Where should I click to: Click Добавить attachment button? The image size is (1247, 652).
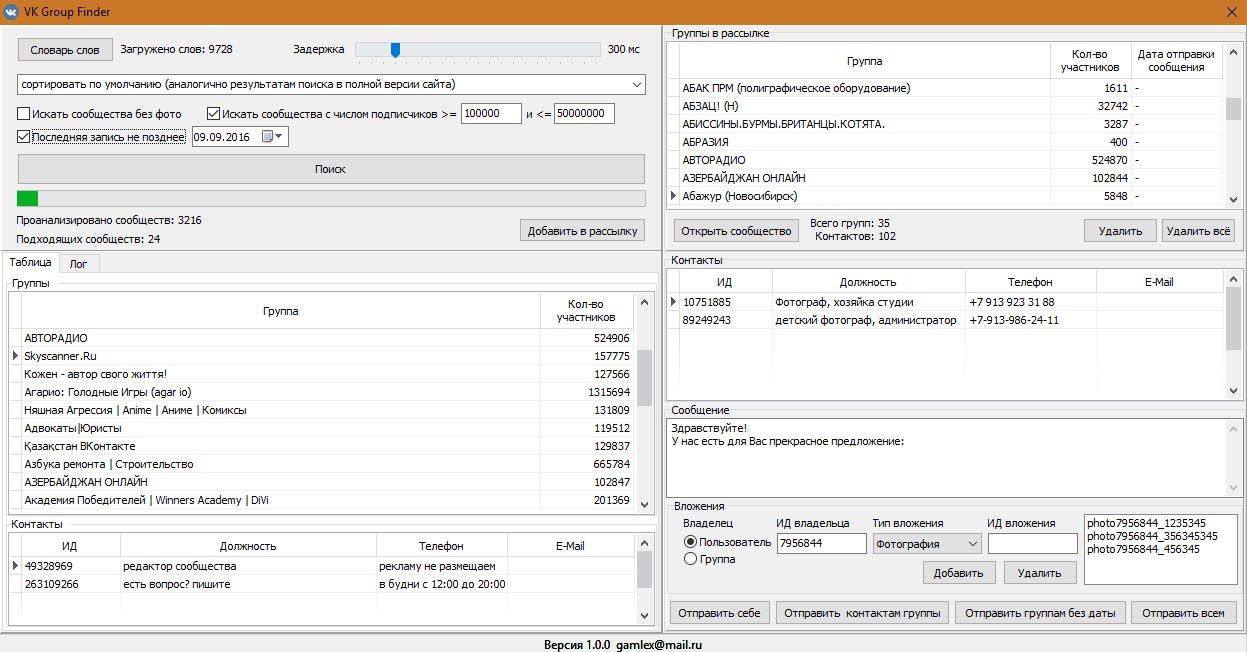coord(959,573)
